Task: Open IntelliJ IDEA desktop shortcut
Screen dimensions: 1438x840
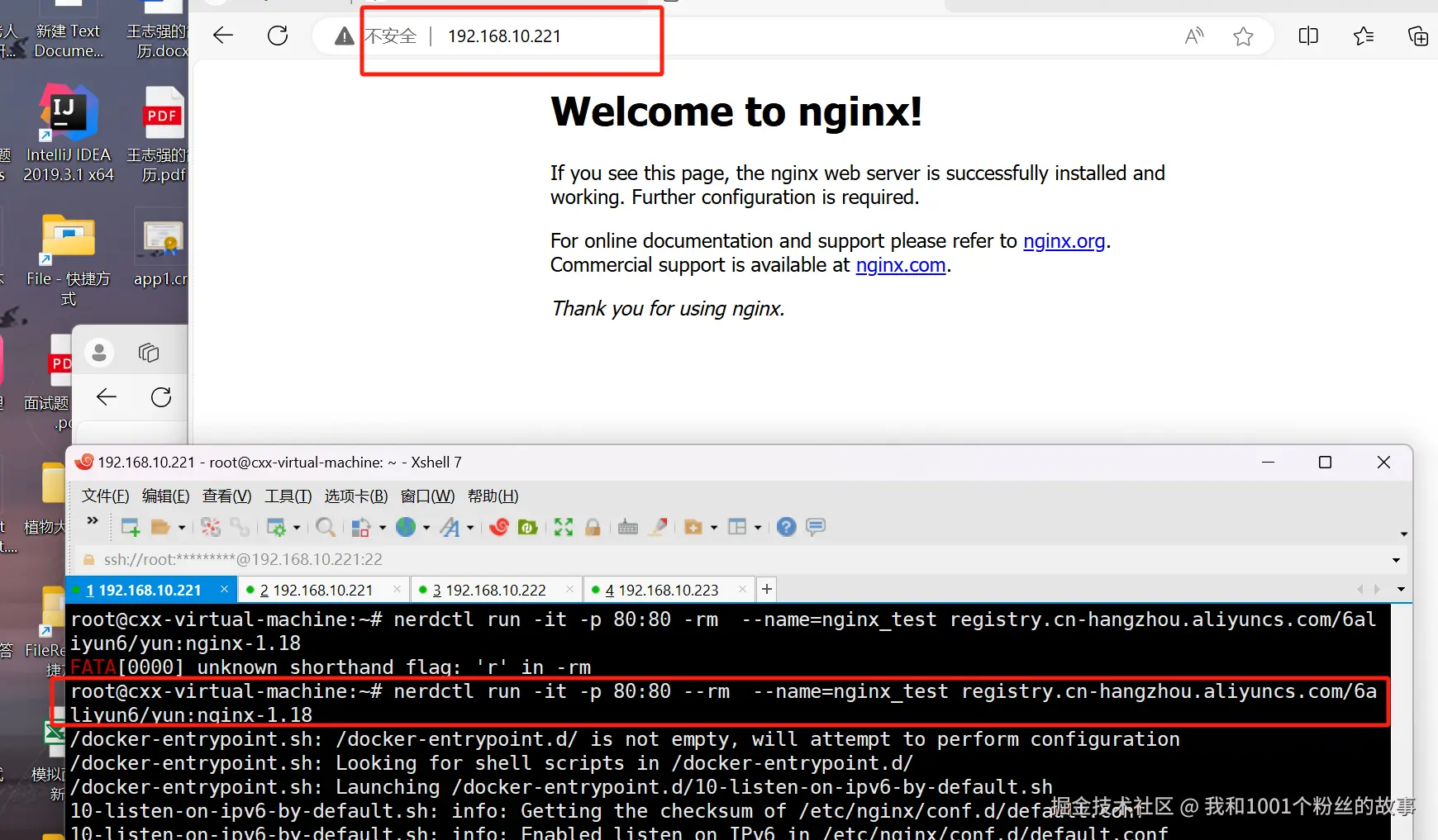Action: [x=69, y=133]
